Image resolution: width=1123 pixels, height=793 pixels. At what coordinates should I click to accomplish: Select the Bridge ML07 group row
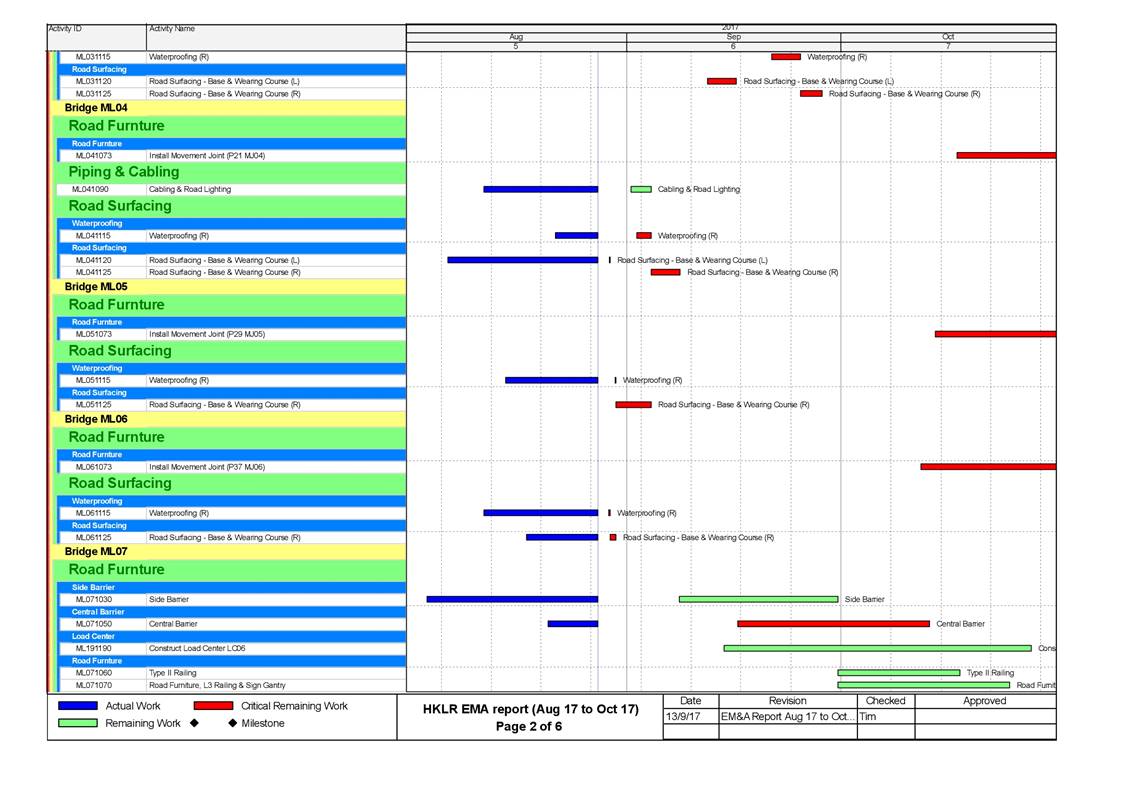click(x=229, y=552)
